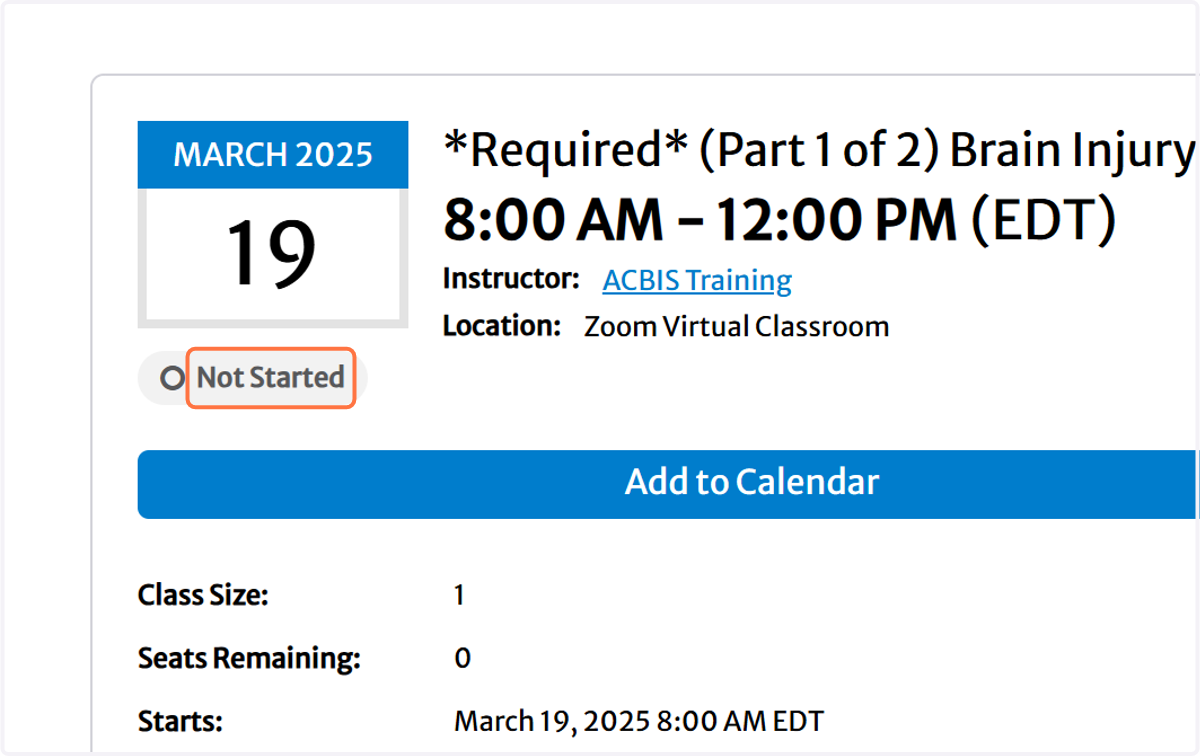The width and height of the screenshot is (1200, 756).
Task: Click the MARCH 2025 calendar header
Action: pos(273,155)
